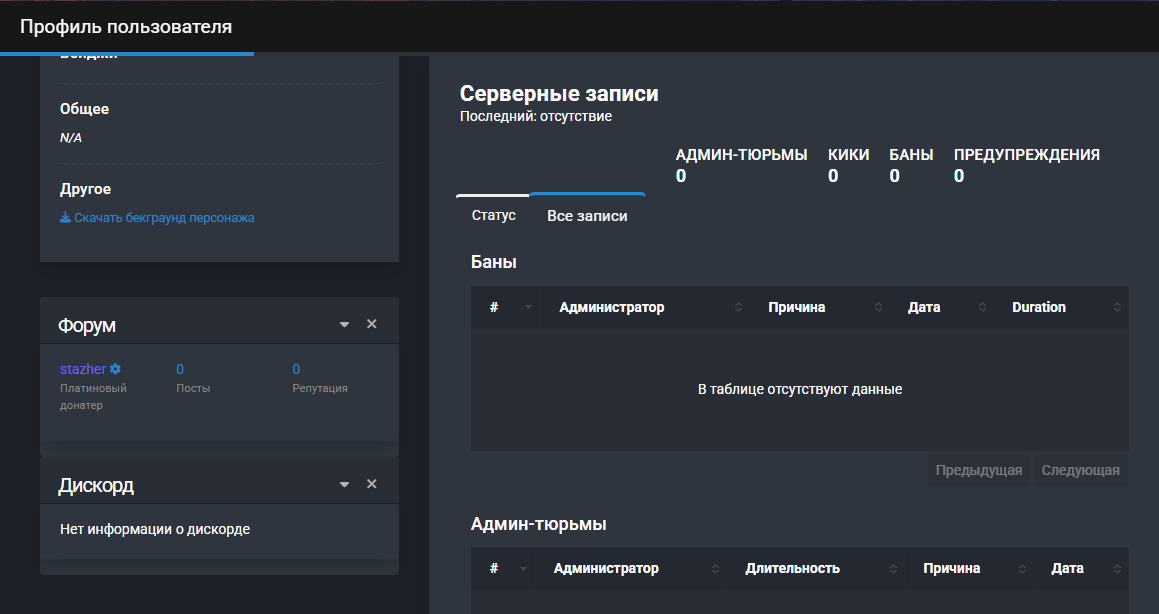Sort admin jails by Длительность column

792,568
